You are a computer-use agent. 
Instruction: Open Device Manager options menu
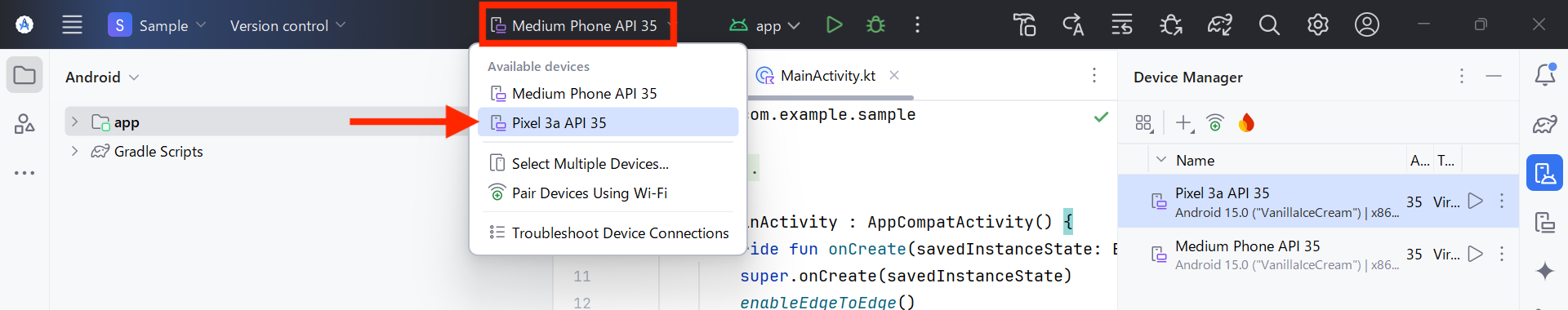click(x=1461, y=76)
